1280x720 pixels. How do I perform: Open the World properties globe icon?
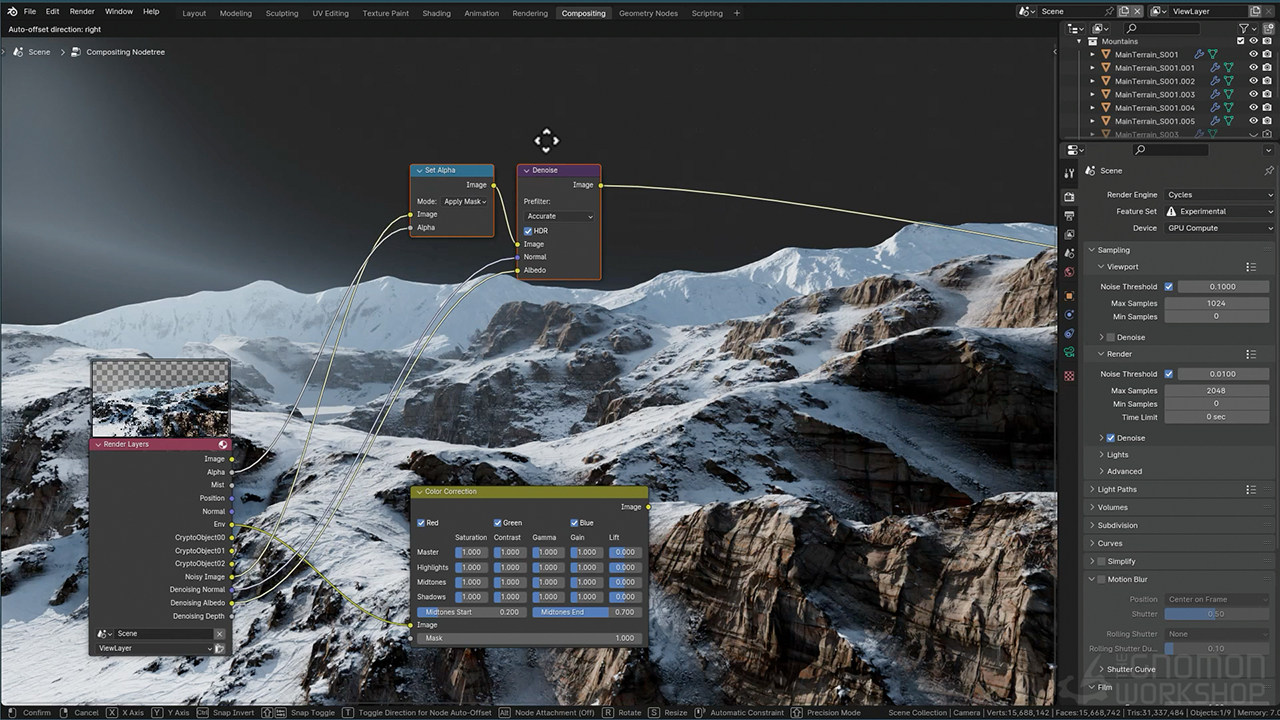click(x=1069, y=272)
